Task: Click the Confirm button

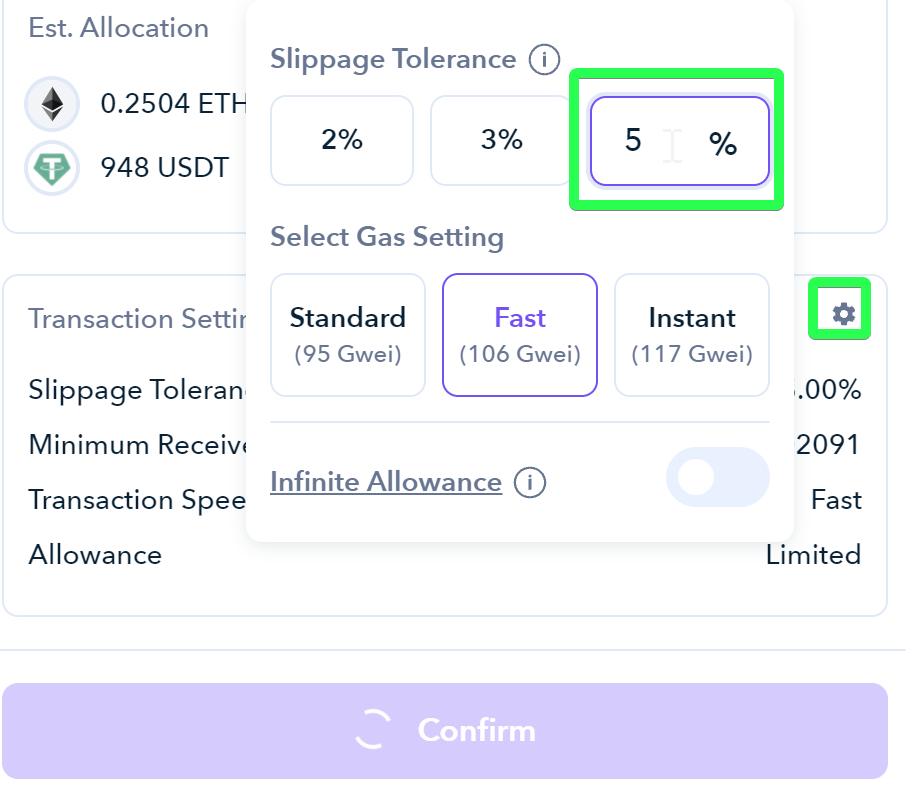Action: (445, 731)
